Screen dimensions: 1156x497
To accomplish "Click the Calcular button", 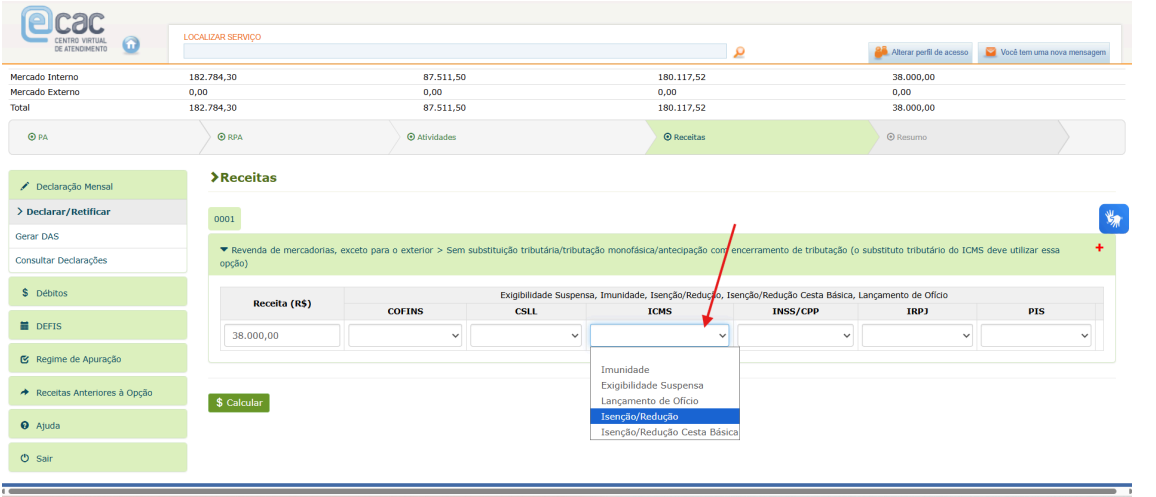I will 239,403.
